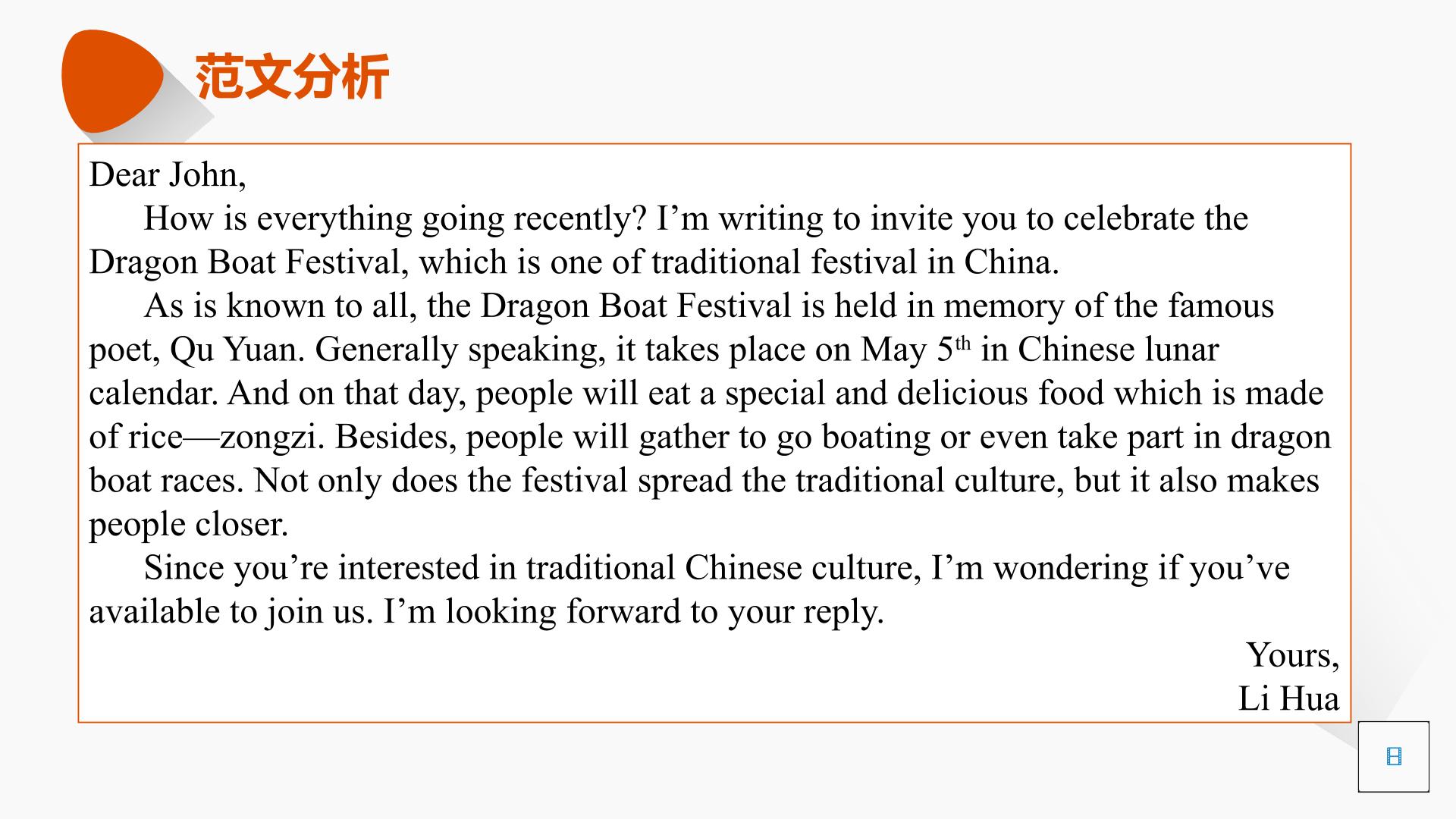The height and width of the screenshot is (819, 1456).
Task: Click the phrase 'Not only does the festival'
Action: tap(441, 481)
